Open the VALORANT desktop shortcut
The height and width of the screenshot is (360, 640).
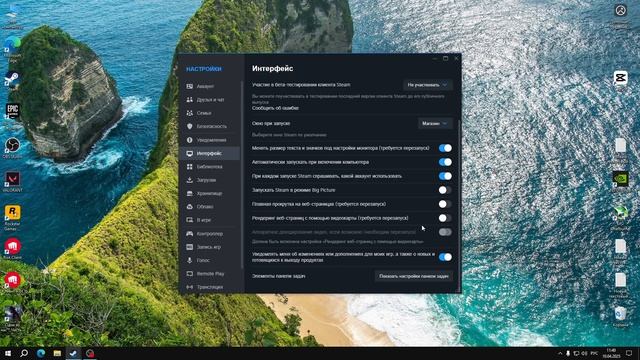(13, 182)
